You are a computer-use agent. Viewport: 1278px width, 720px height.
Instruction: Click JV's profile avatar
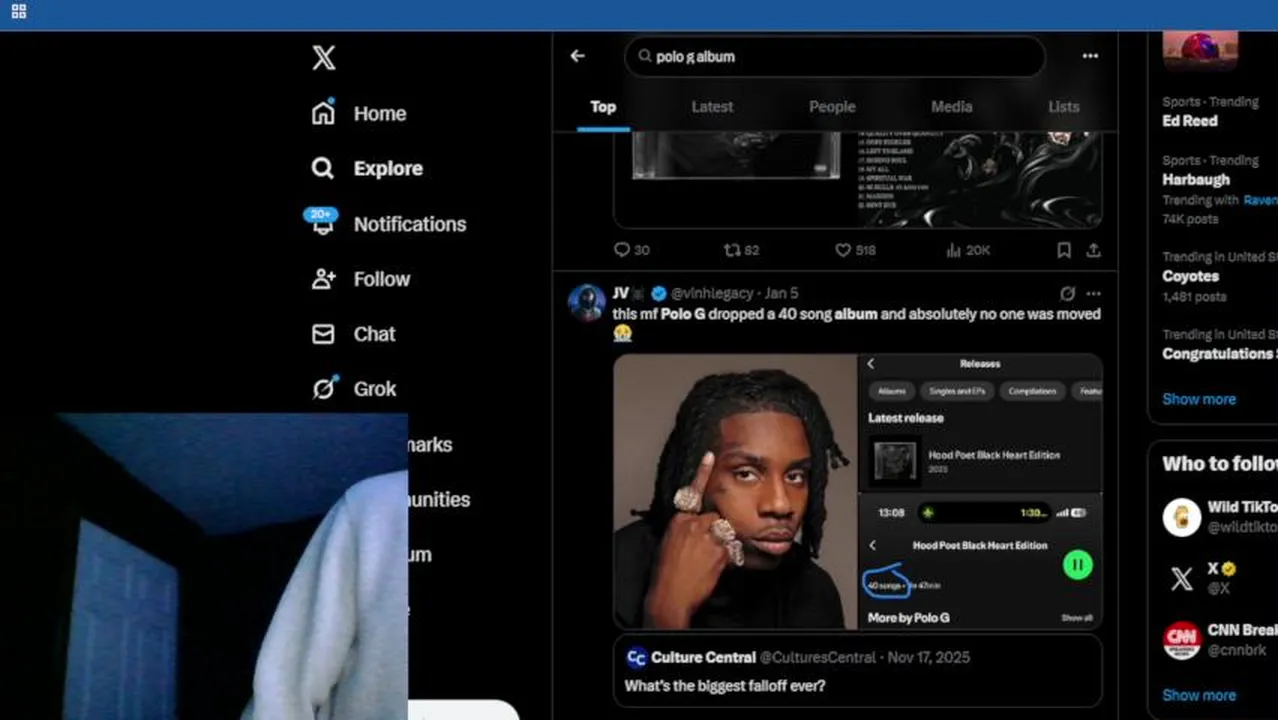click(x=587, y=302)
